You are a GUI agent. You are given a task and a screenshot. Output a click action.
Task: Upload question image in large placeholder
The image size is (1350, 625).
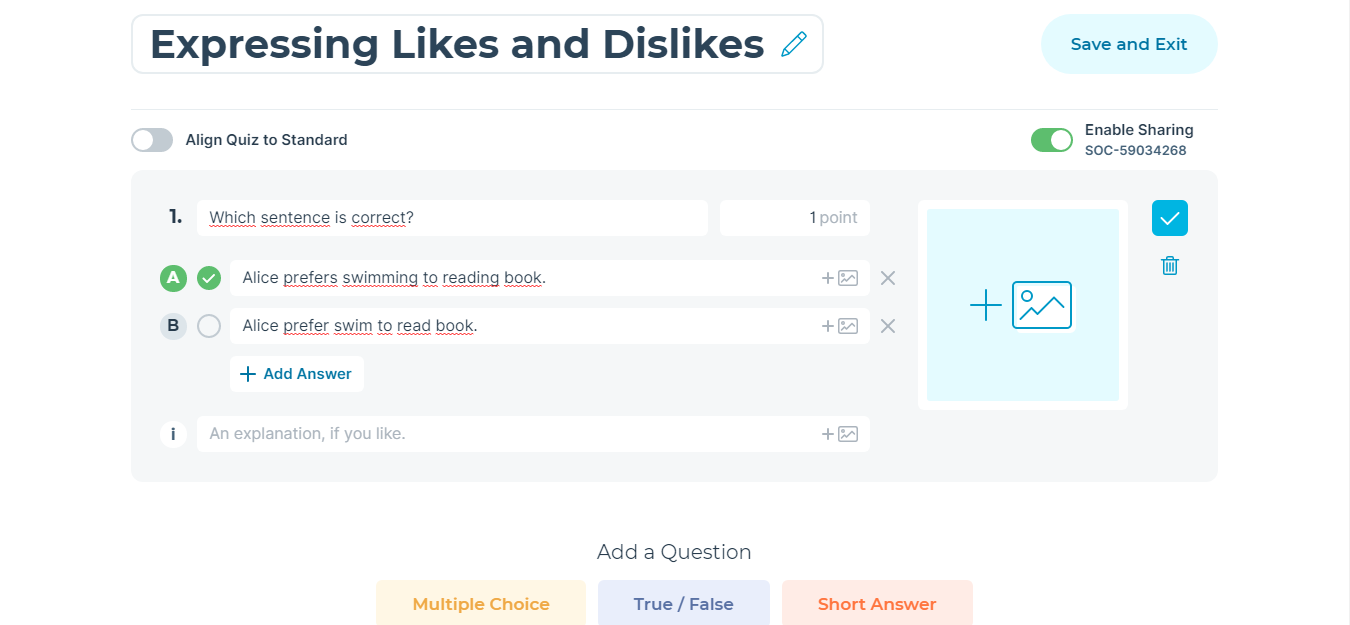coord(1022,305)
